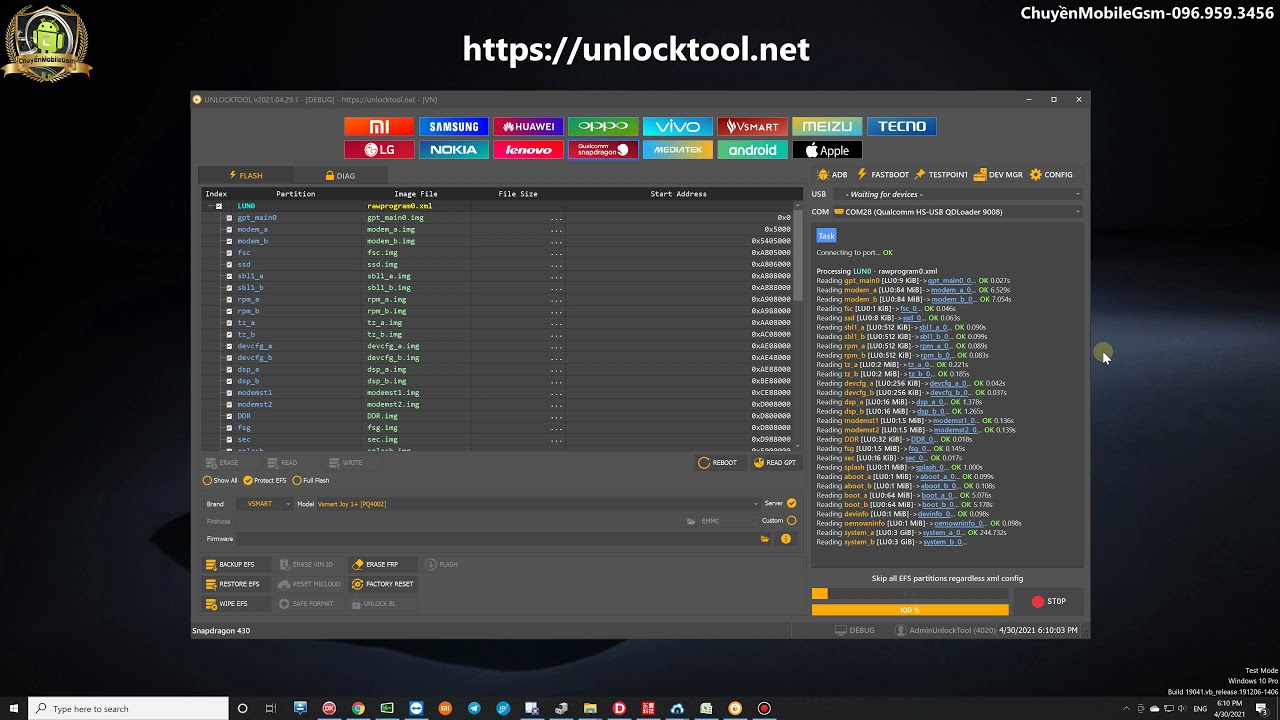Switch to the FLASH tab
Viewport: 1280px width, 720px height.
(x=246, y=175)
